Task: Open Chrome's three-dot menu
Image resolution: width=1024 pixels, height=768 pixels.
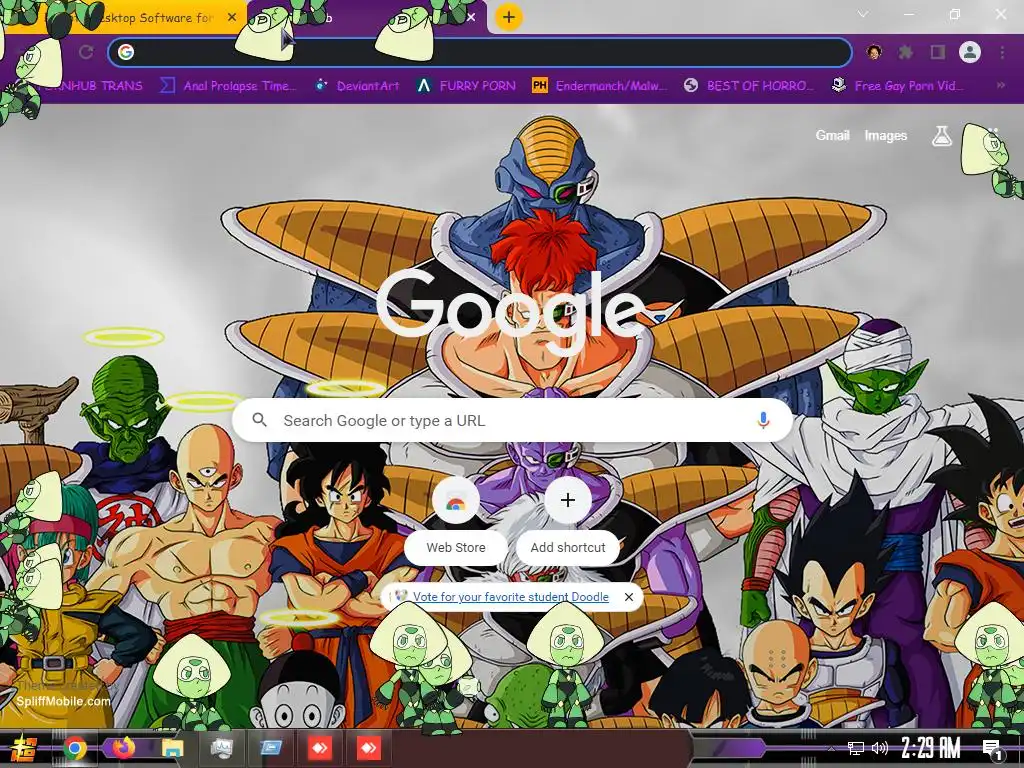Action: [1002, 52]
